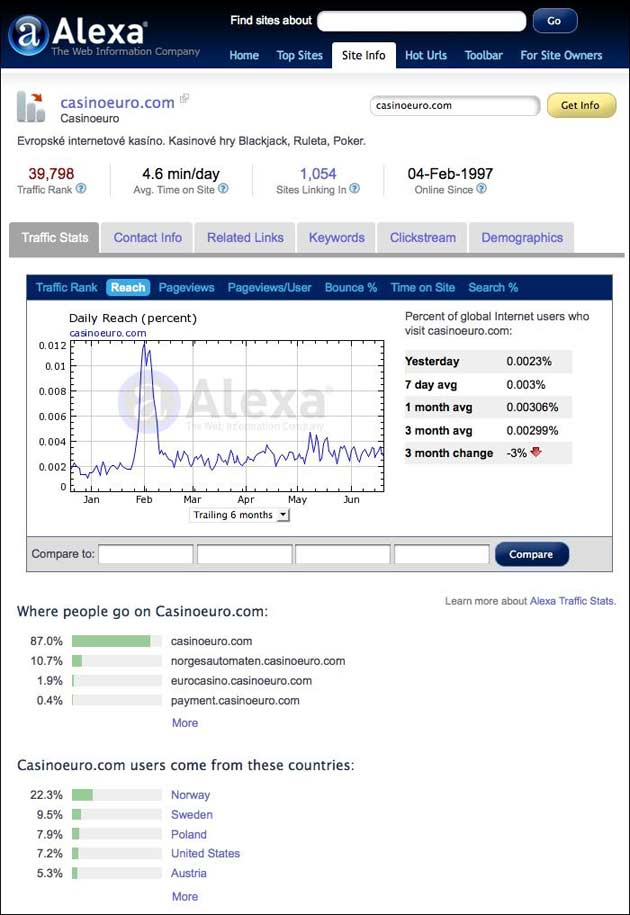
Task: Focus the second Compare to field
Action: point(244,554)
